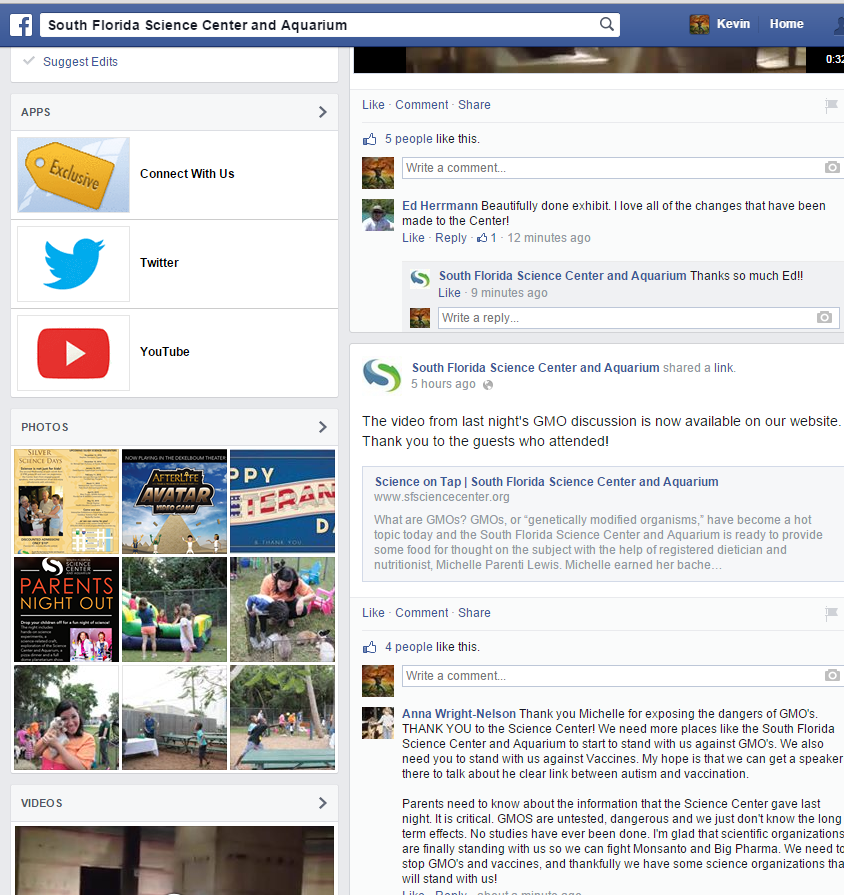Click the globe privacy icon by 5 hours ago
The height and width of the screenshot is (895, 844).
tap(488, 385)
